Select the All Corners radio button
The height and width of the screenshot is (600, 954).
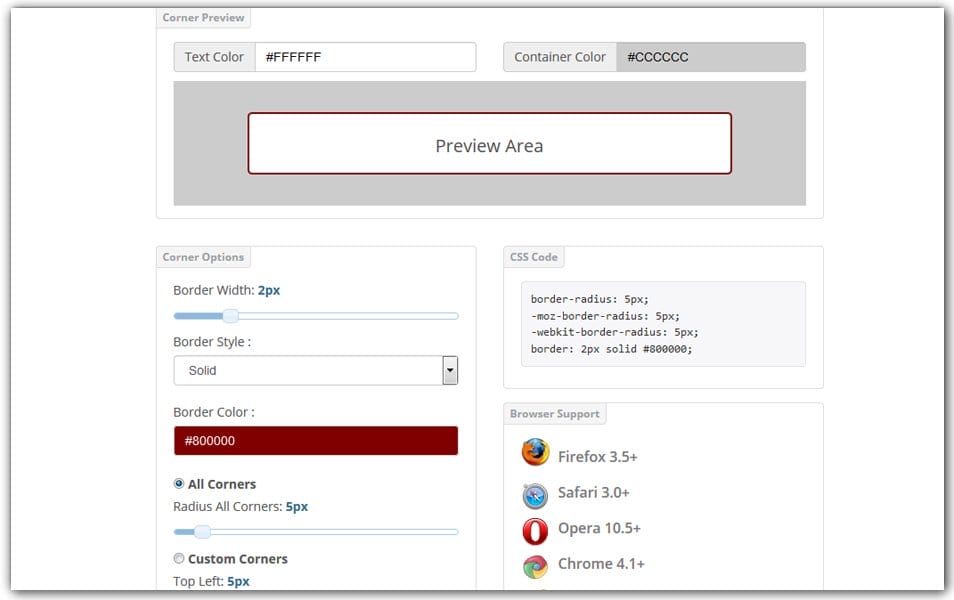click(179, 483)
